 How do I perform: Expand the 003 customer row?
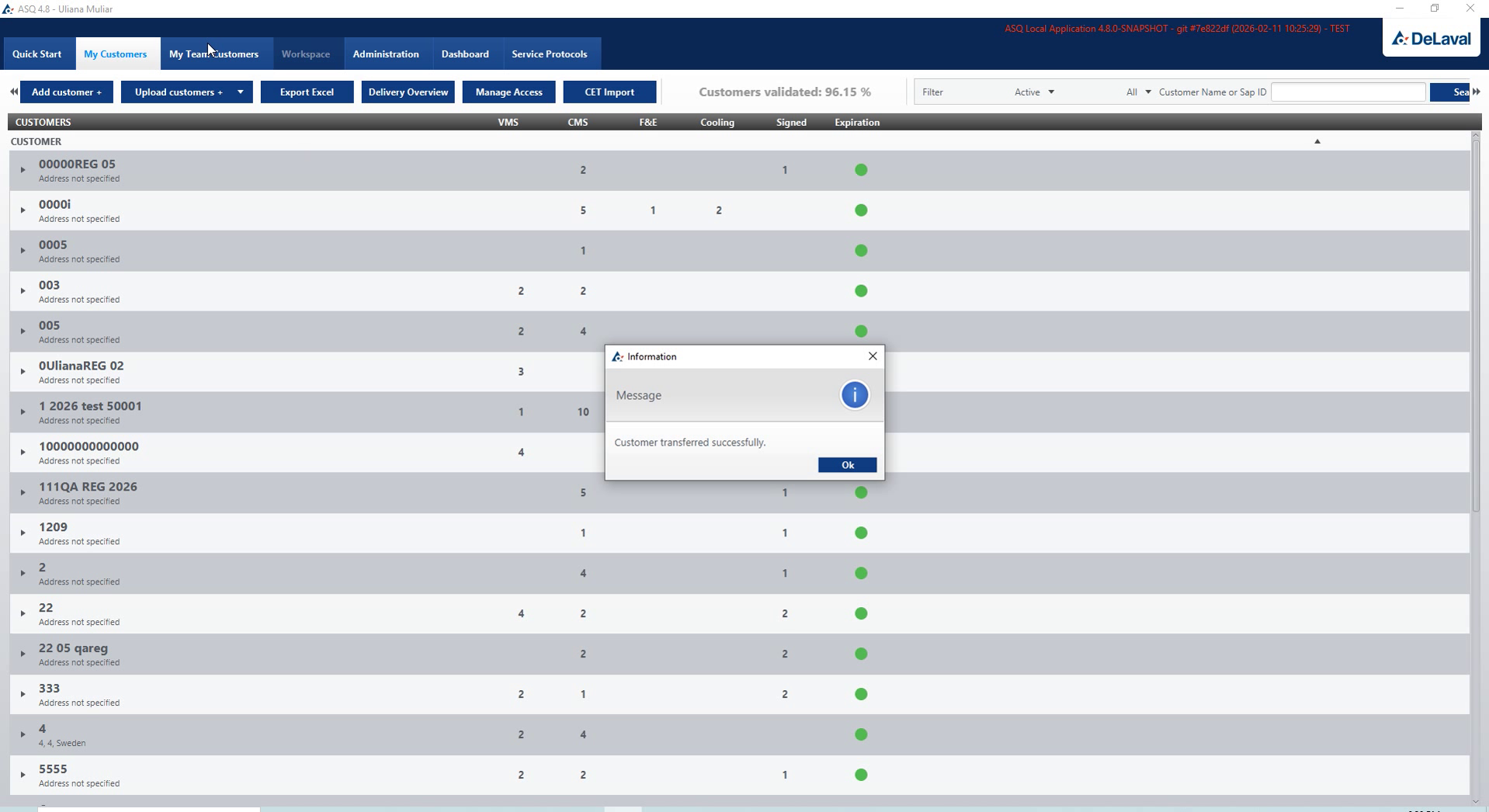pos(23,291)
